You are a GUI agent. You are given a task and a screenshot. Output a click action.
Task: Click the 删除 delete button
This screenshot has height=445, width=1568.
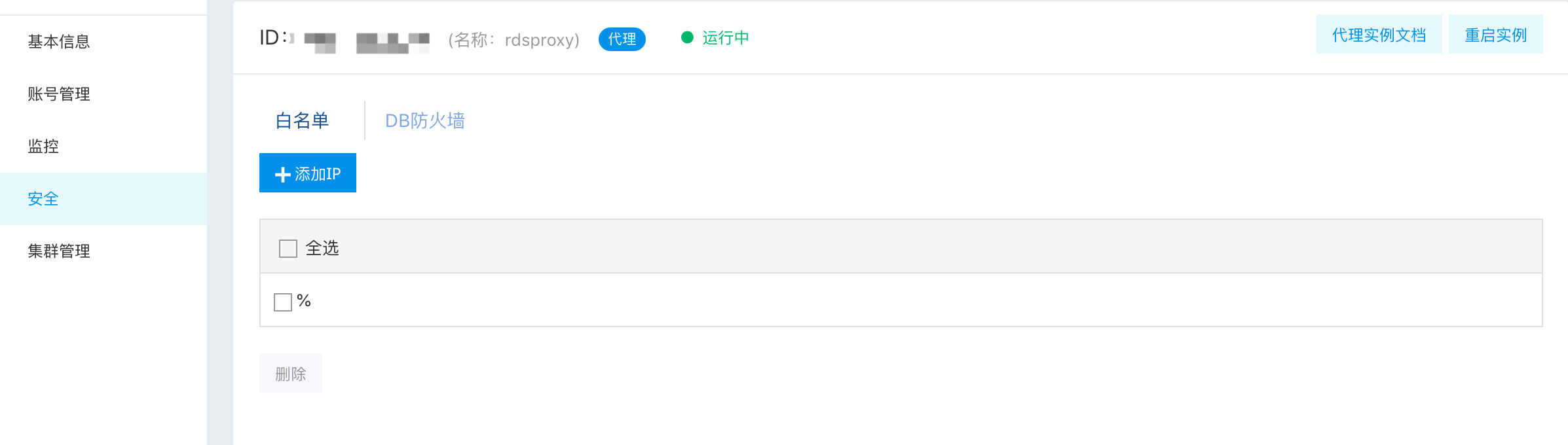pos(291,373)
